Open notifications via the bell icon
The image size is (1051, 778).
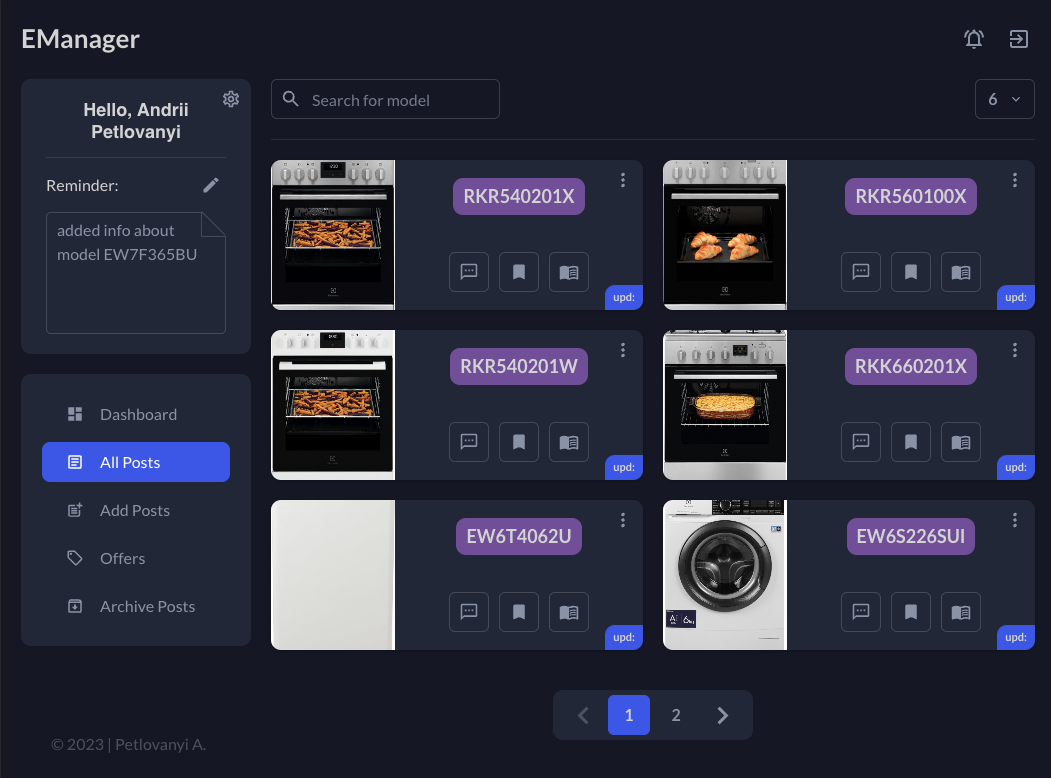[x=974, y=39]
